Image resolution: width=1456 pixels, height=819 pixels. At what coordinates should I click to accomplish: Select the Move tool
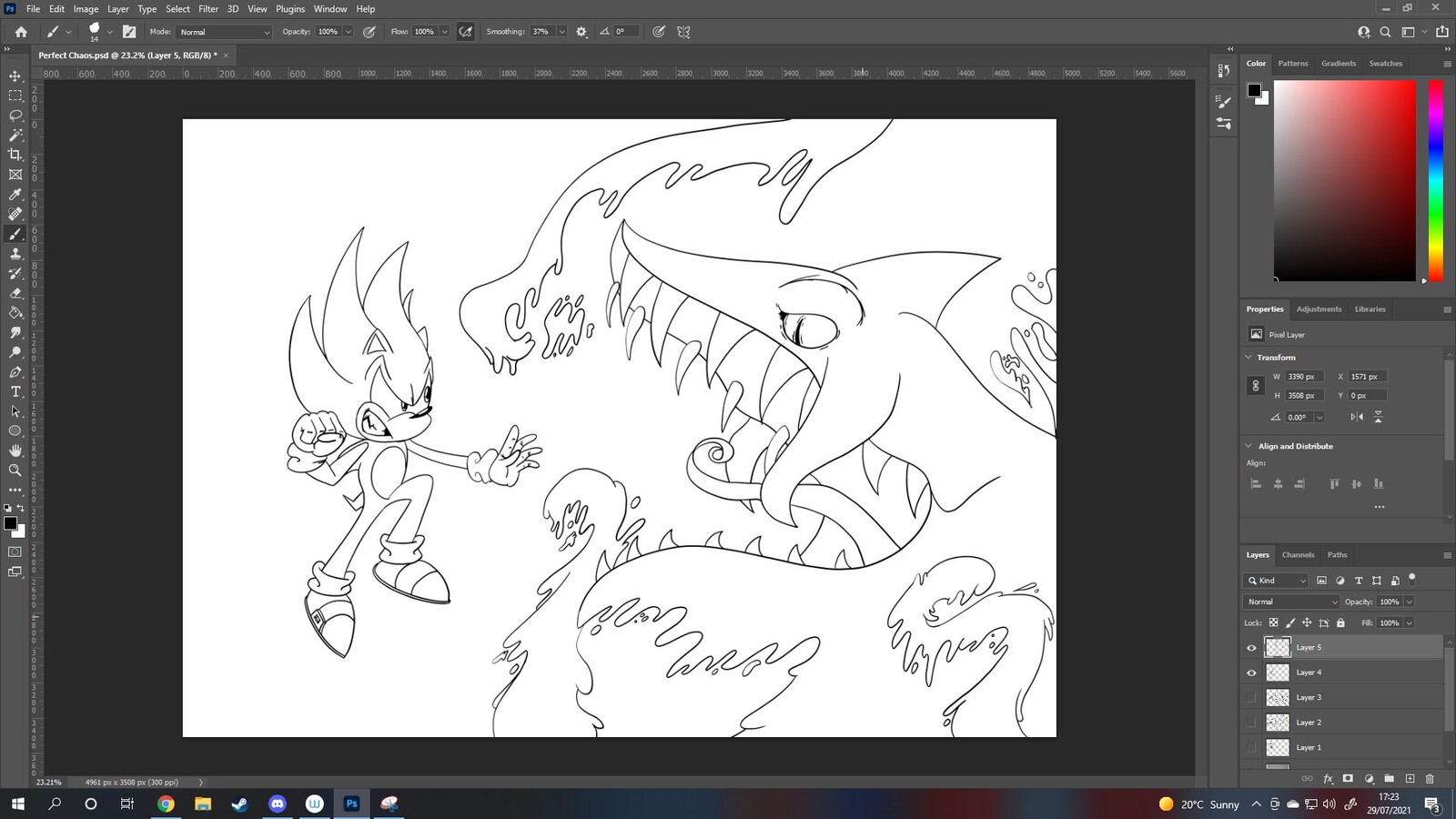(15, 76)
